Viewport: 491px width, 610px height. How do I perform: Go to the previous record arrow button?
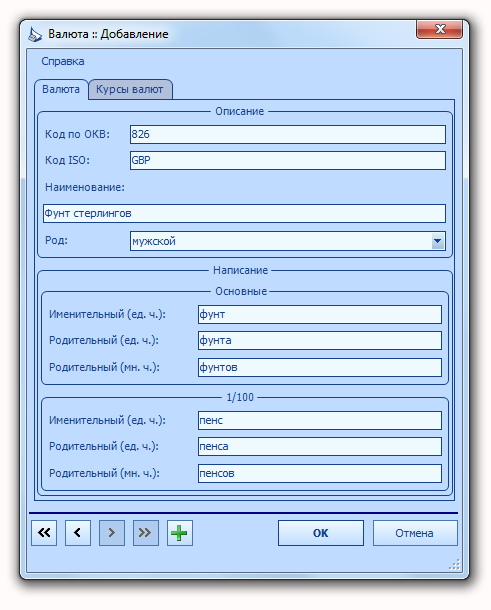click(78, 533)
